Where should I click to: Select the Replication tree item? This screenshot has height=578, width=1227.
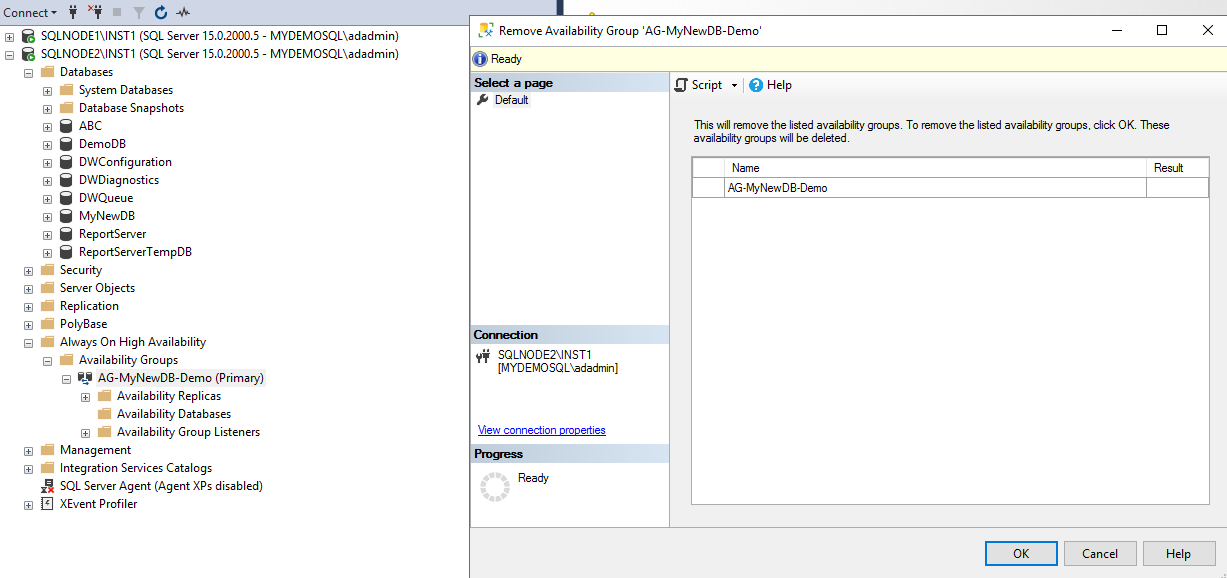click(89, 306)
